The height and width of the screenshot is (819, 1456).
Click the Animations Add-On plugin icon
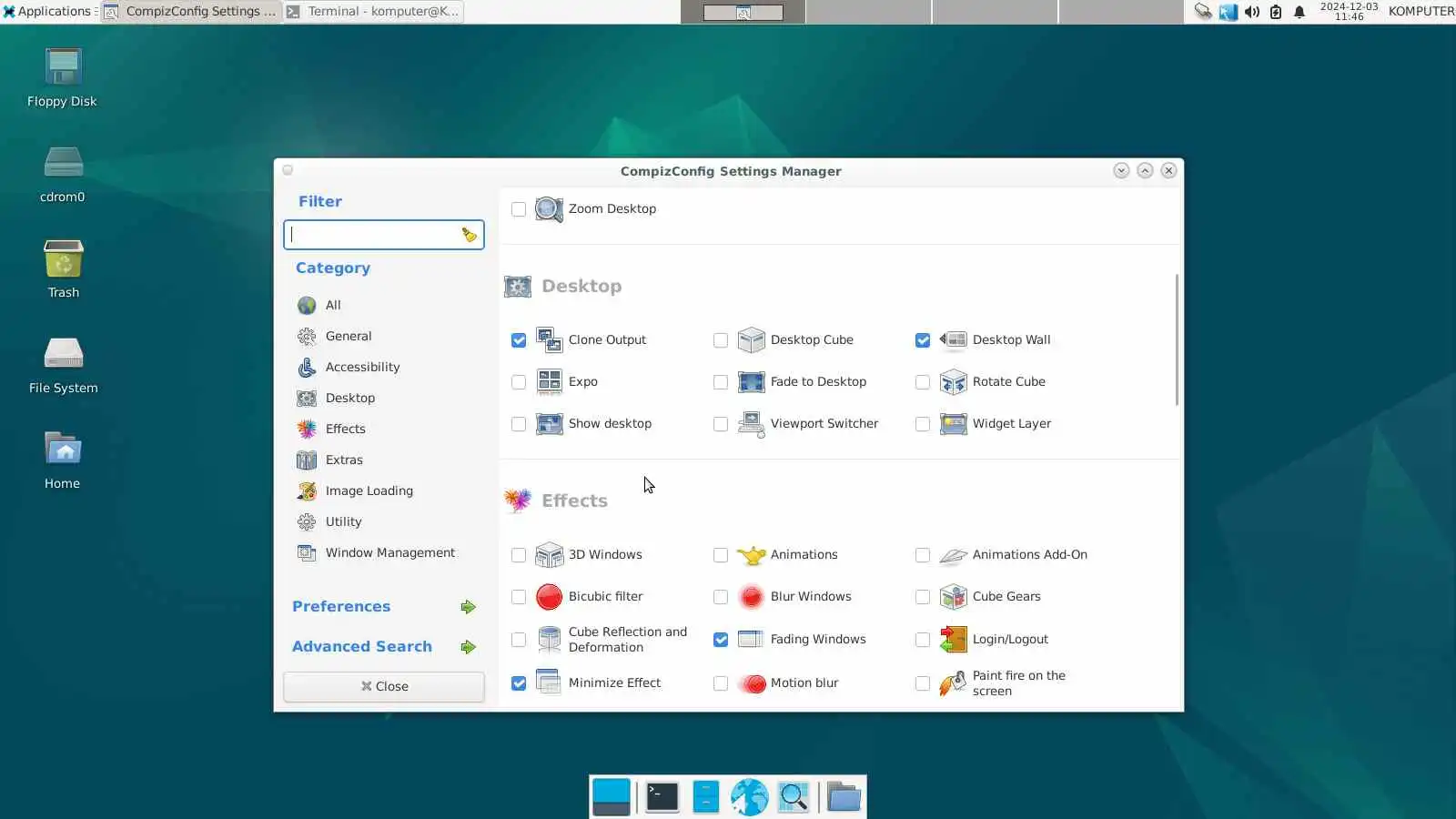coord(953,554)
